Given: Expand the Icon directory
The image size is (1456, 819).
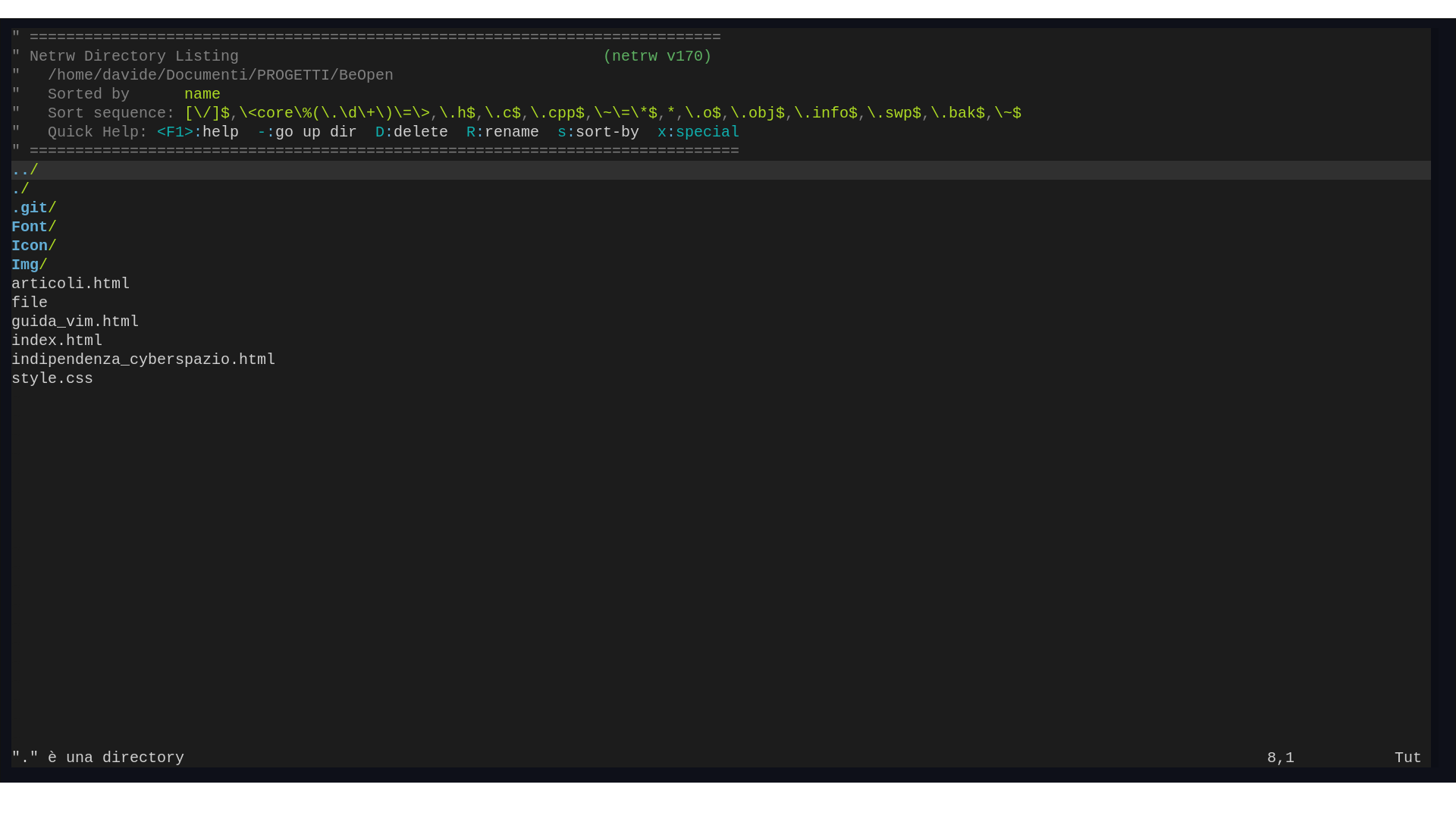Looking at the screenshot, I should (33, 246).
